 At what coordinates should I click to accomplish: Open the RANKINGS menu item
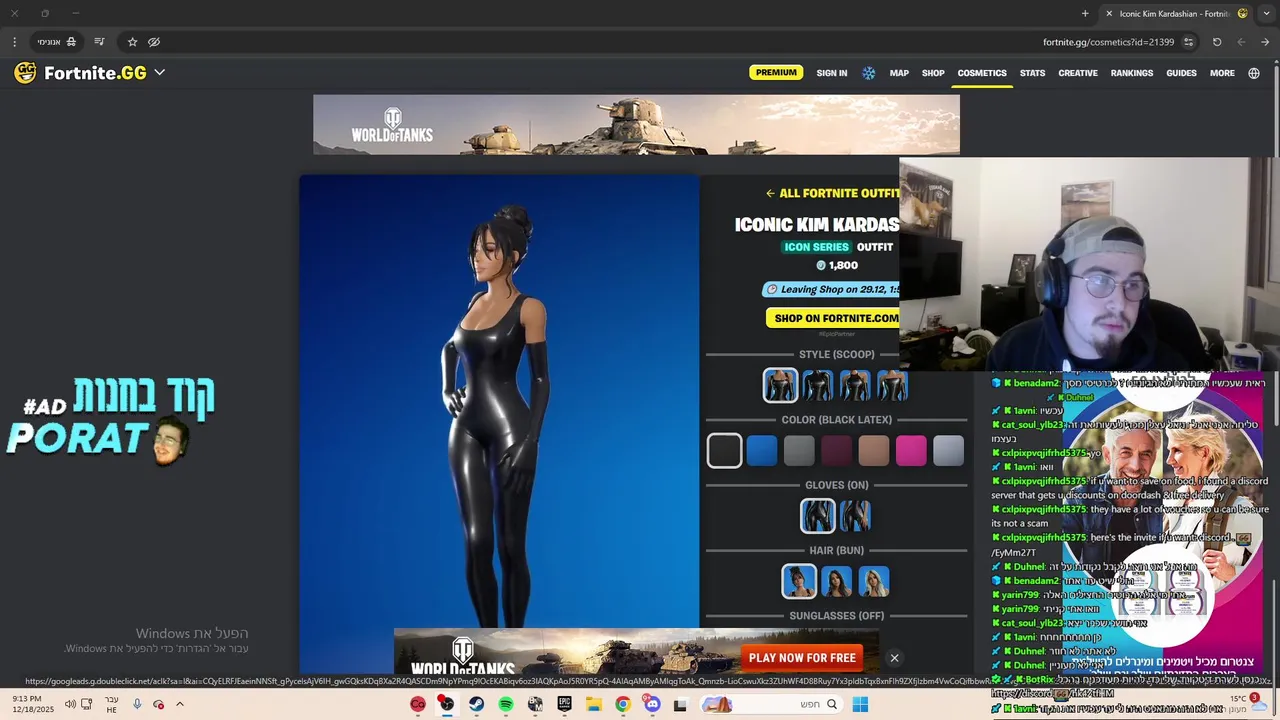tap(1132, 73)
